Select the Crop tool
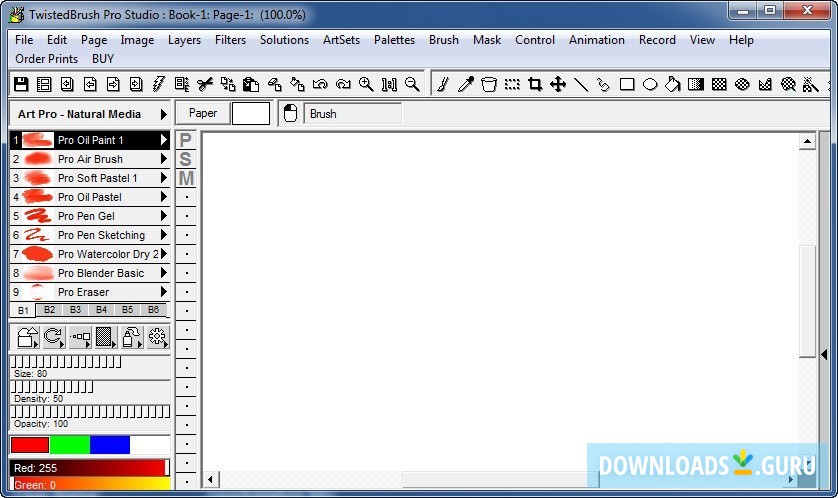 535,84
